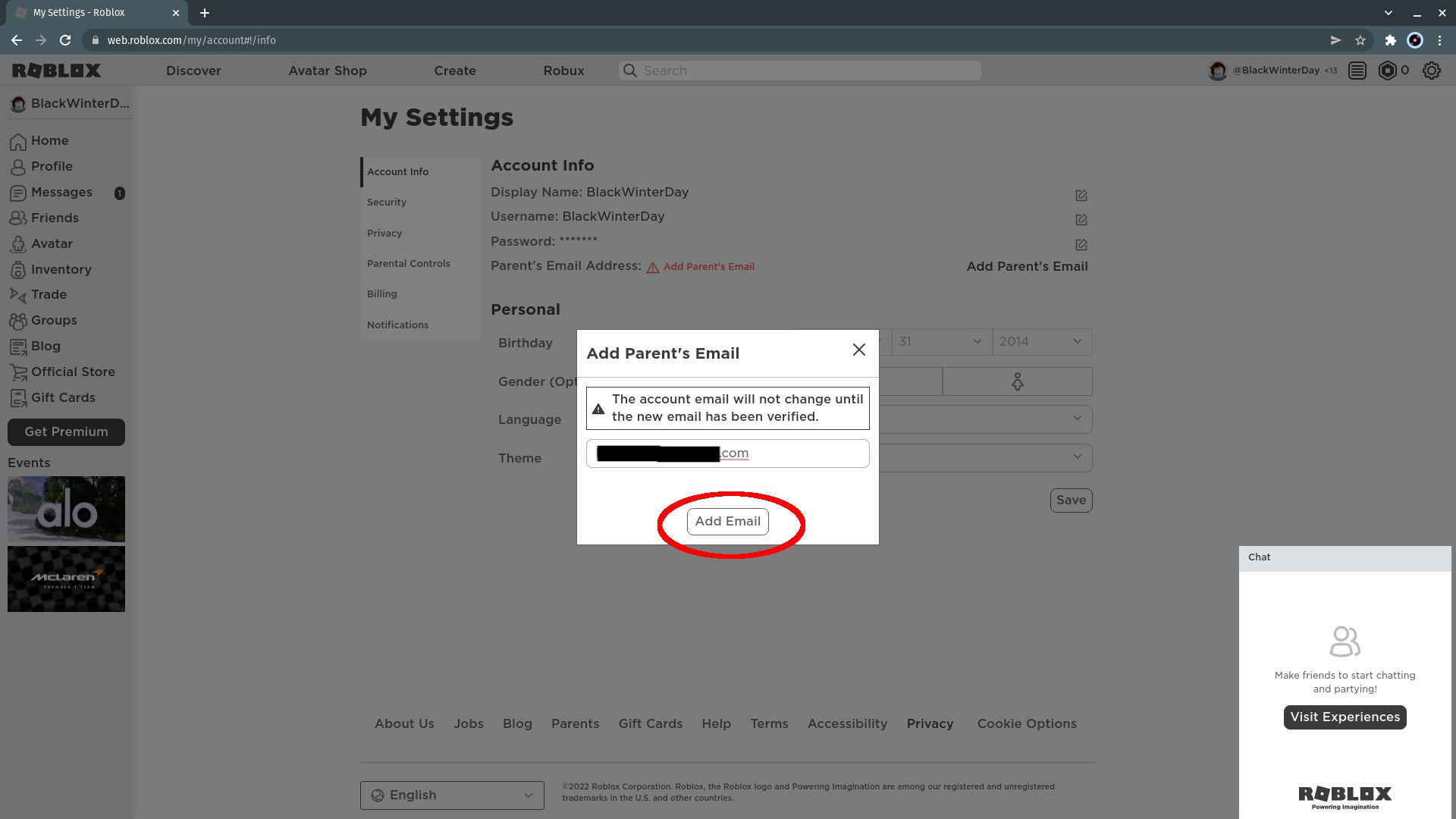Open the Terms footer link
The height and width of the screenshot is (819, 1456).
769,724
